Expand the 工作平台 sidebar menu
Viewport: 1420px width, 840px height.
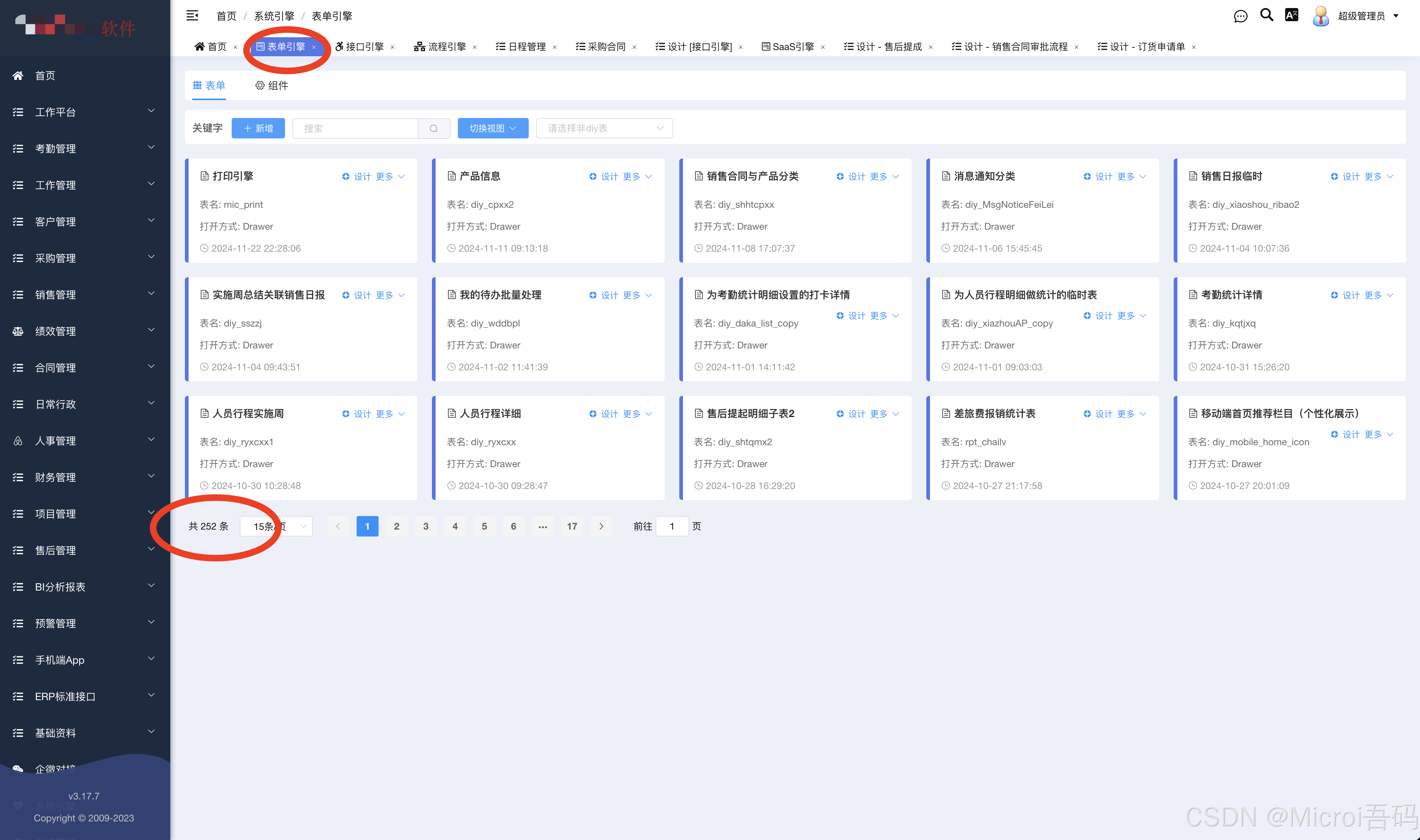point(85,112)
